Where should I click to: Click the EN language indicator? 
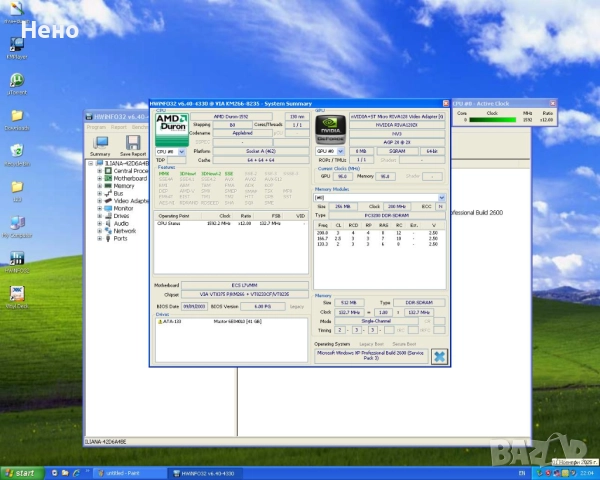(x=522, y=473)
